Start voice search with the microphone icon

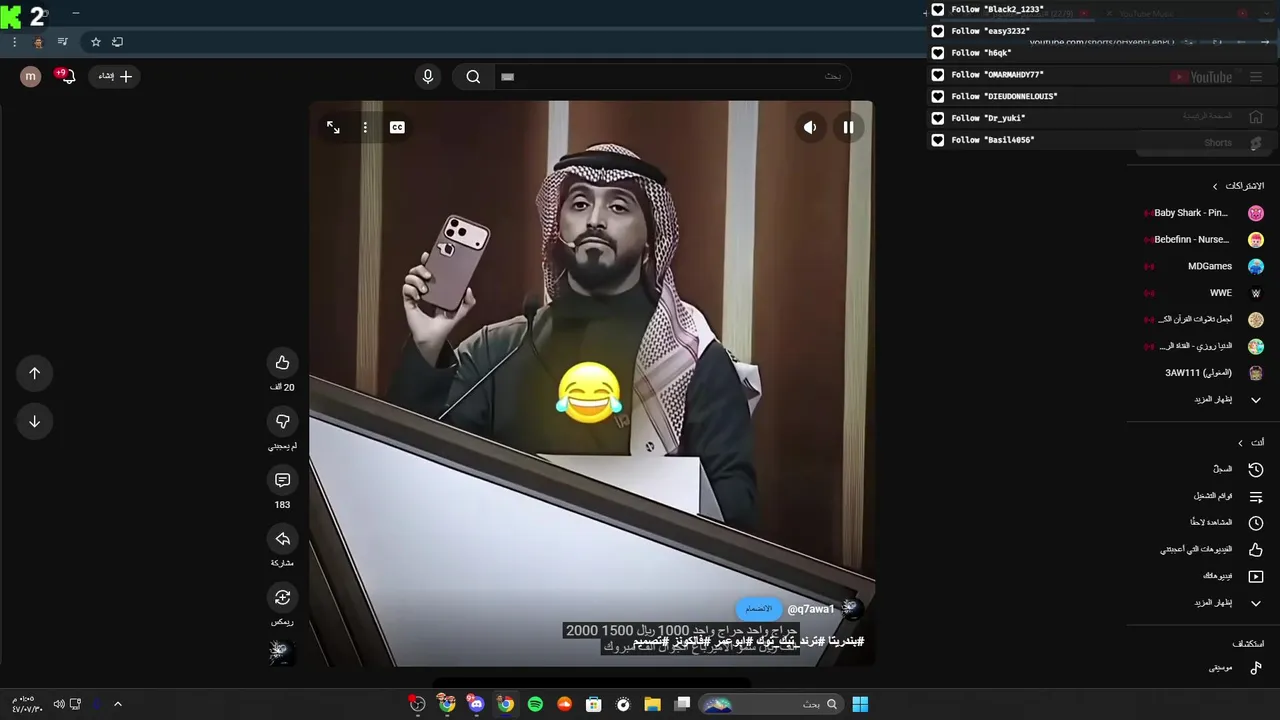tap(428, 76)
